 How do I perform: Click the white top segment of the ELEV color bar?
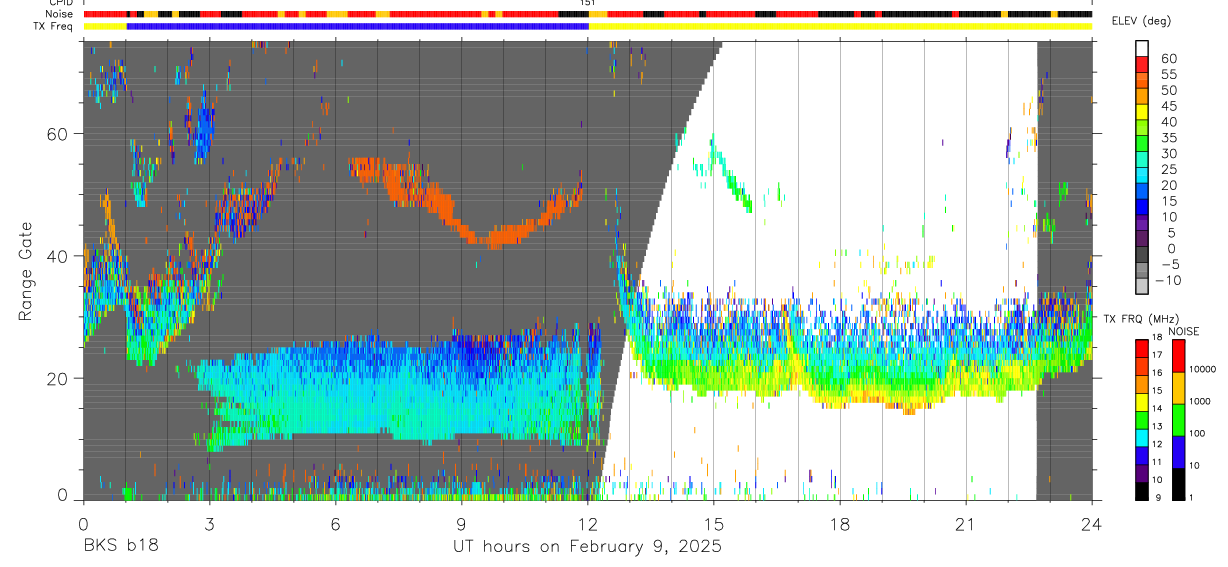pos(1142,48)
